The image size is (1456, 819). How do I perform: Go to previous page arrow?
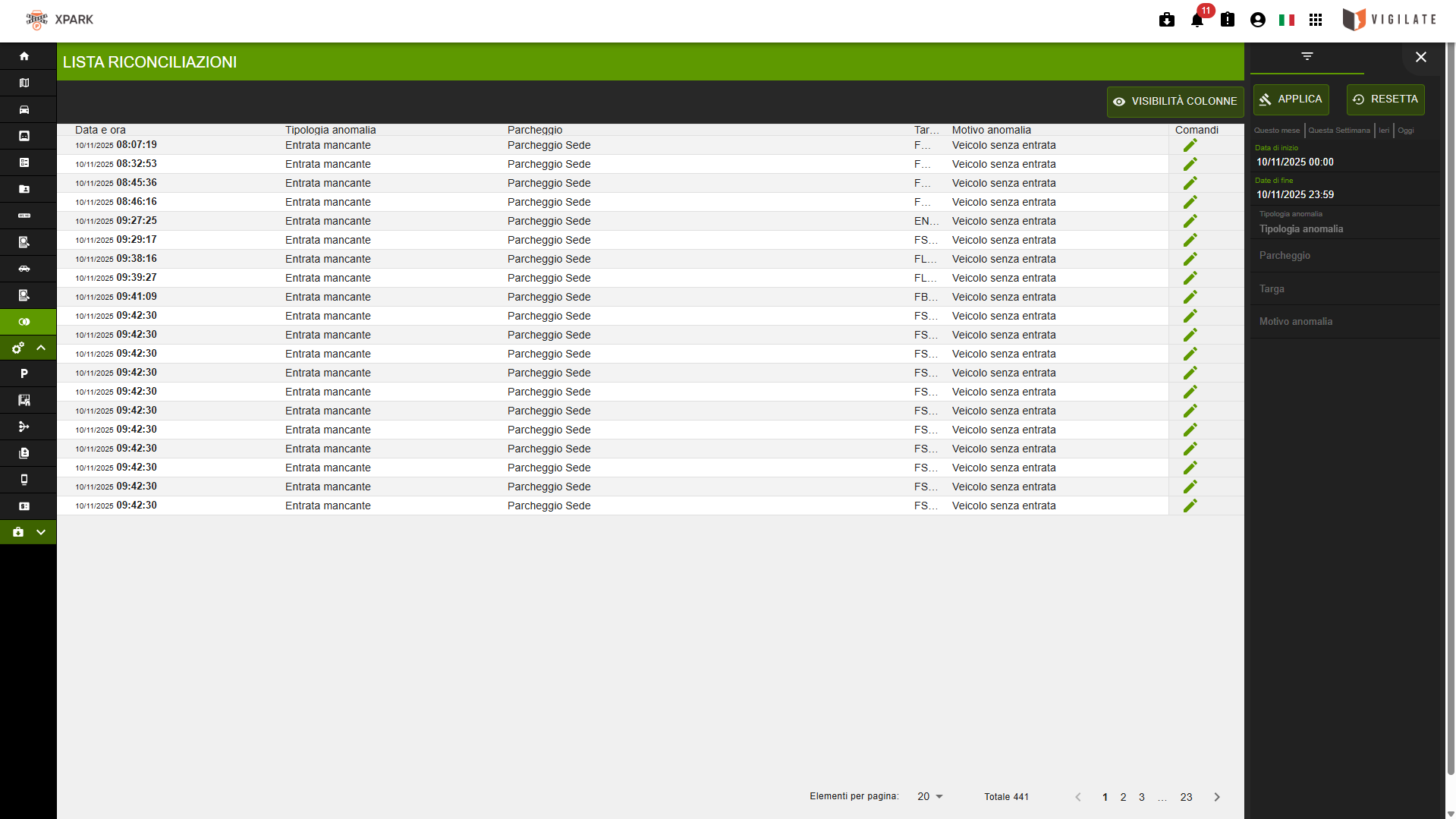click(1078, 797)
